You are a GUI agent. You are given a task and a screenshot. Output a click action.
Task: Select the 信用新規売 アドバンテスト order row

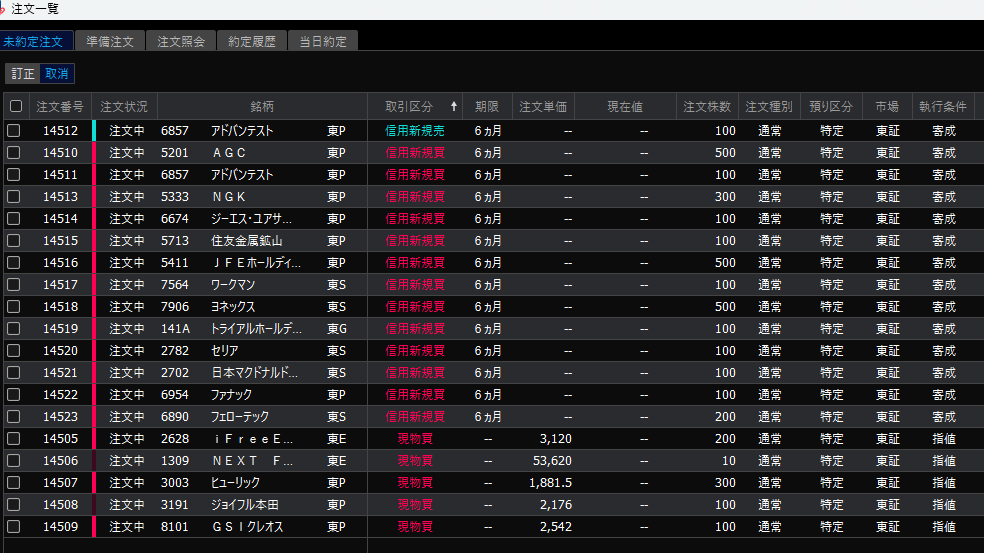415,131
